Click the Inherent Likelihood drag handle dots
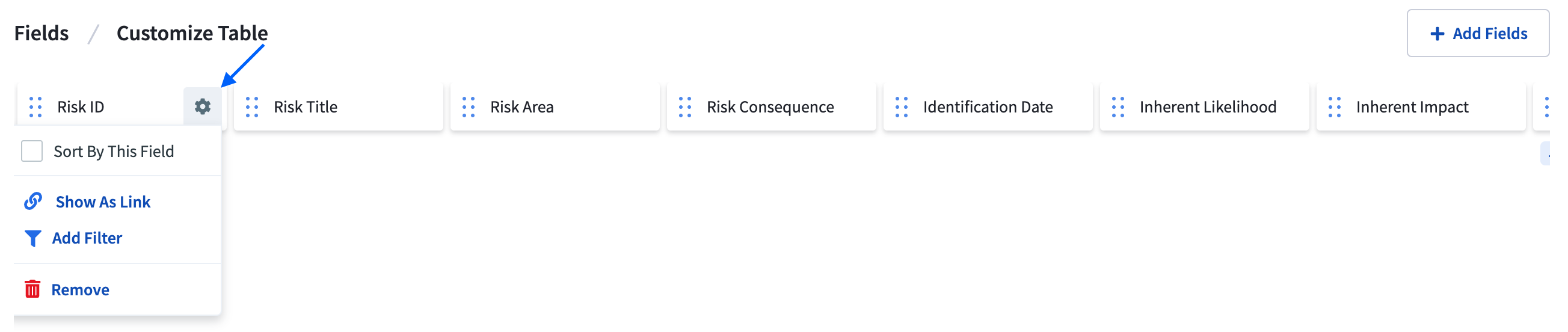The height and width of the screenshot is (332, 1568). tap(1118, 107)
